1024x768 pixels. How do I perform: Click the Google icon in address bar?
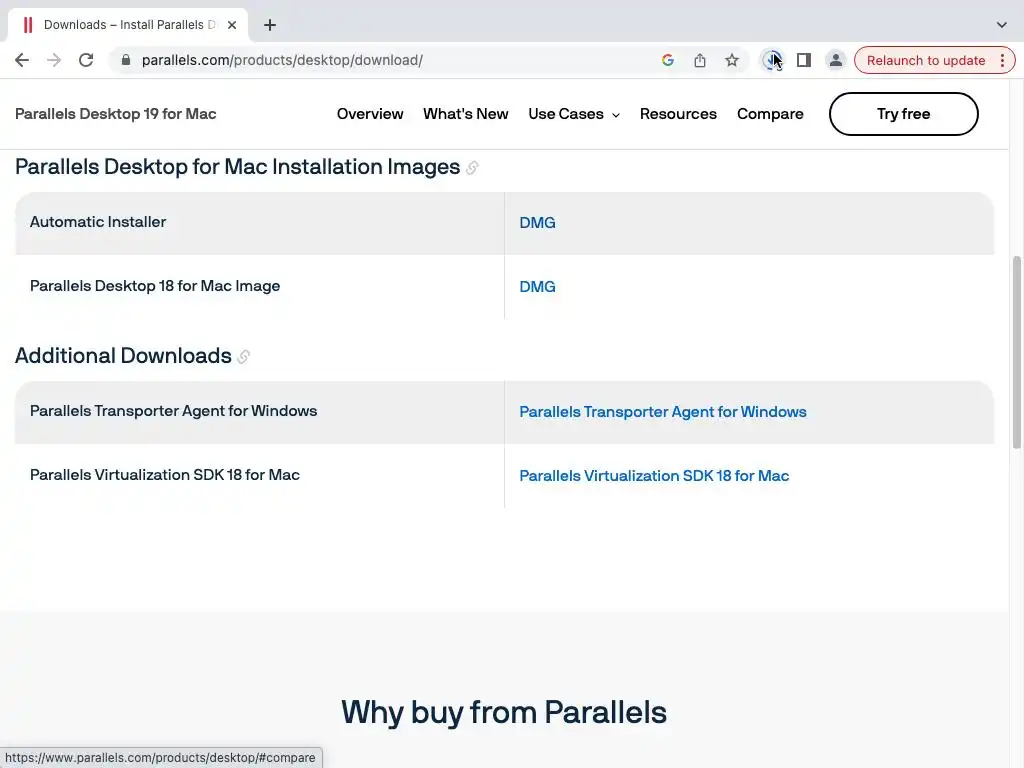[668, 60]
